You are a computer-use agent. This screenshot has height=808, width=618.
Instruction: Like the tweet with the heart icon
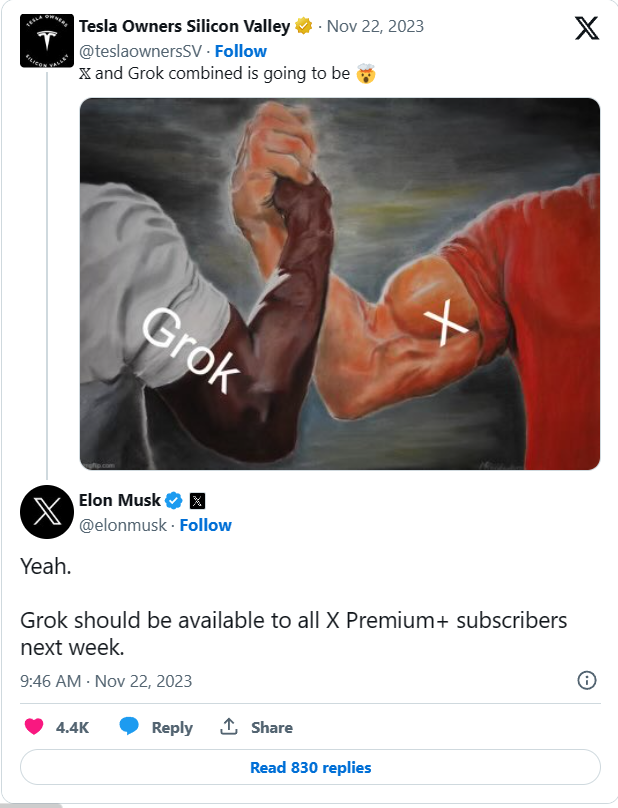click(x=34, y=727)
